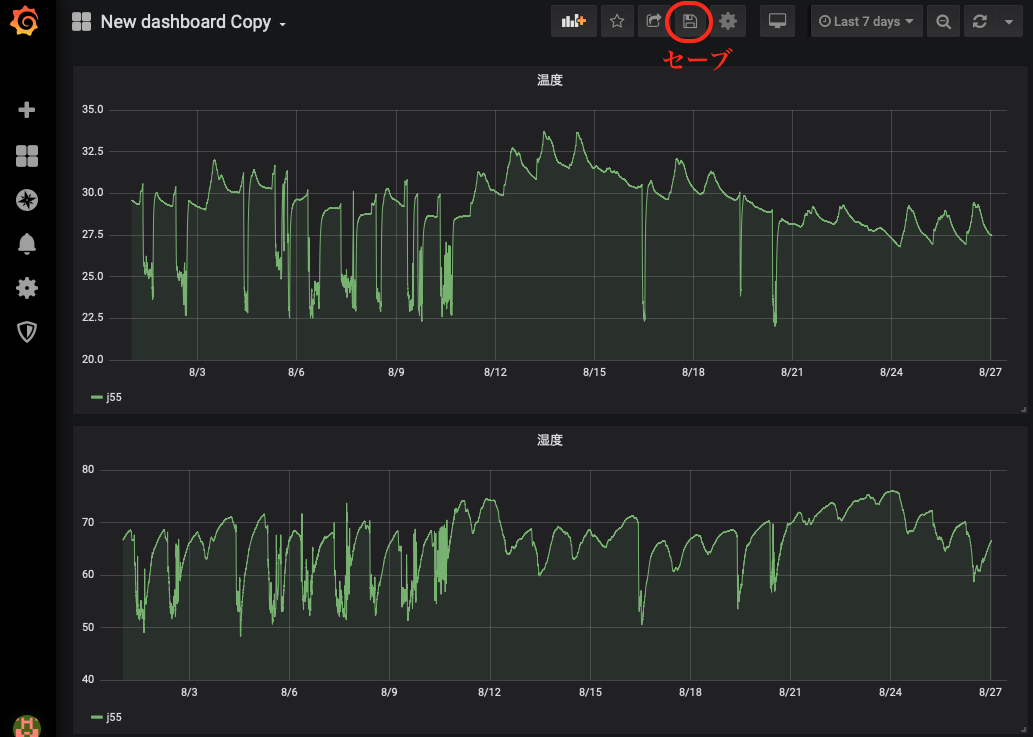Open dashboard settings gear in toolbar
This screenshot has height=737, width=1033.
point(728,21)
